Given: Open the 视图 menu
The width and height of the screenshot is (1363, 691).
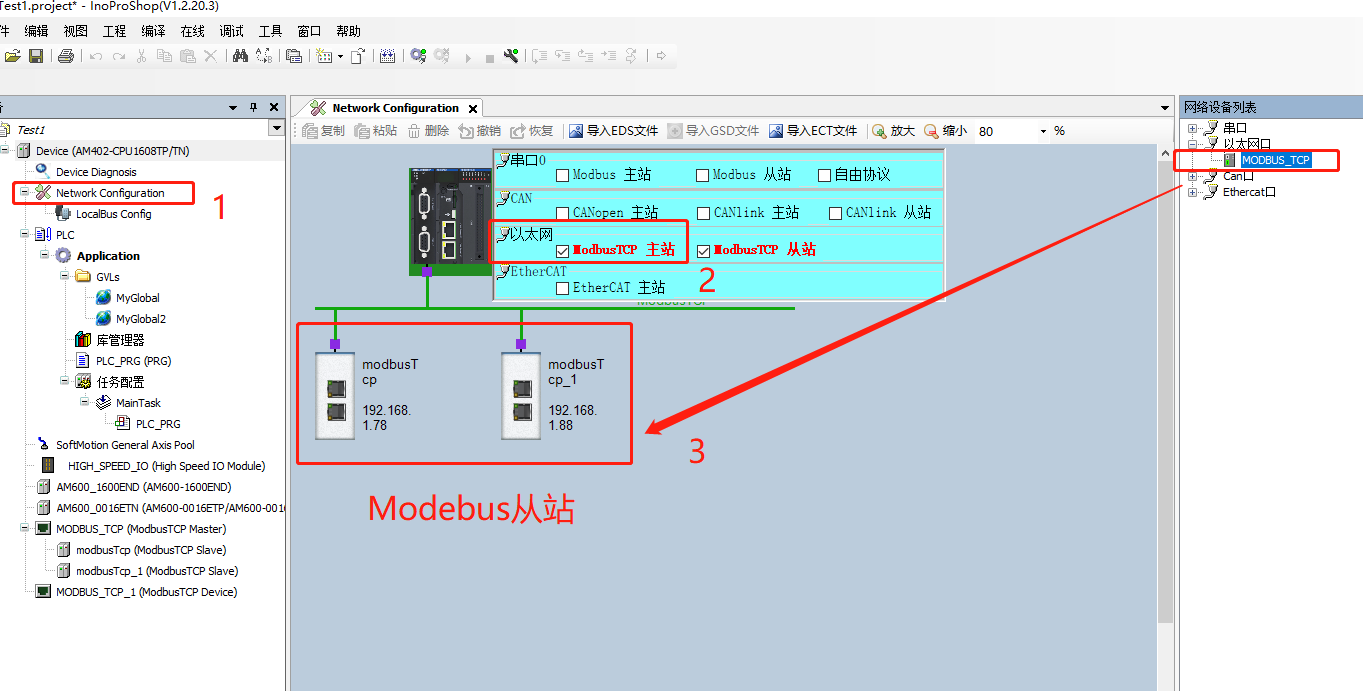Looking at the screenshot, I should [x=76, y=31].
